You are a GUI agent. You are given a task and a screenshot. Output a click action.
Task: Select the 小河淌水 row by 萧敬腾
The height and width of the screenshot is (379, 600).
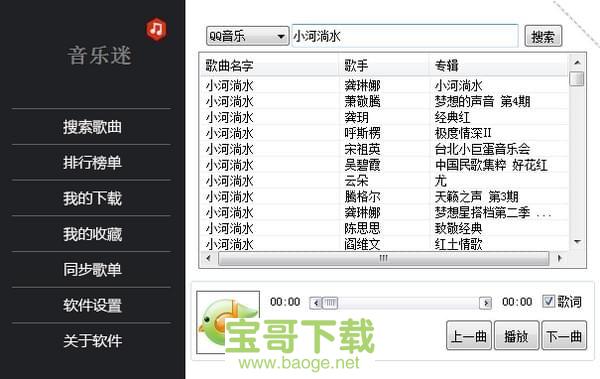click(x=384, y=101)
